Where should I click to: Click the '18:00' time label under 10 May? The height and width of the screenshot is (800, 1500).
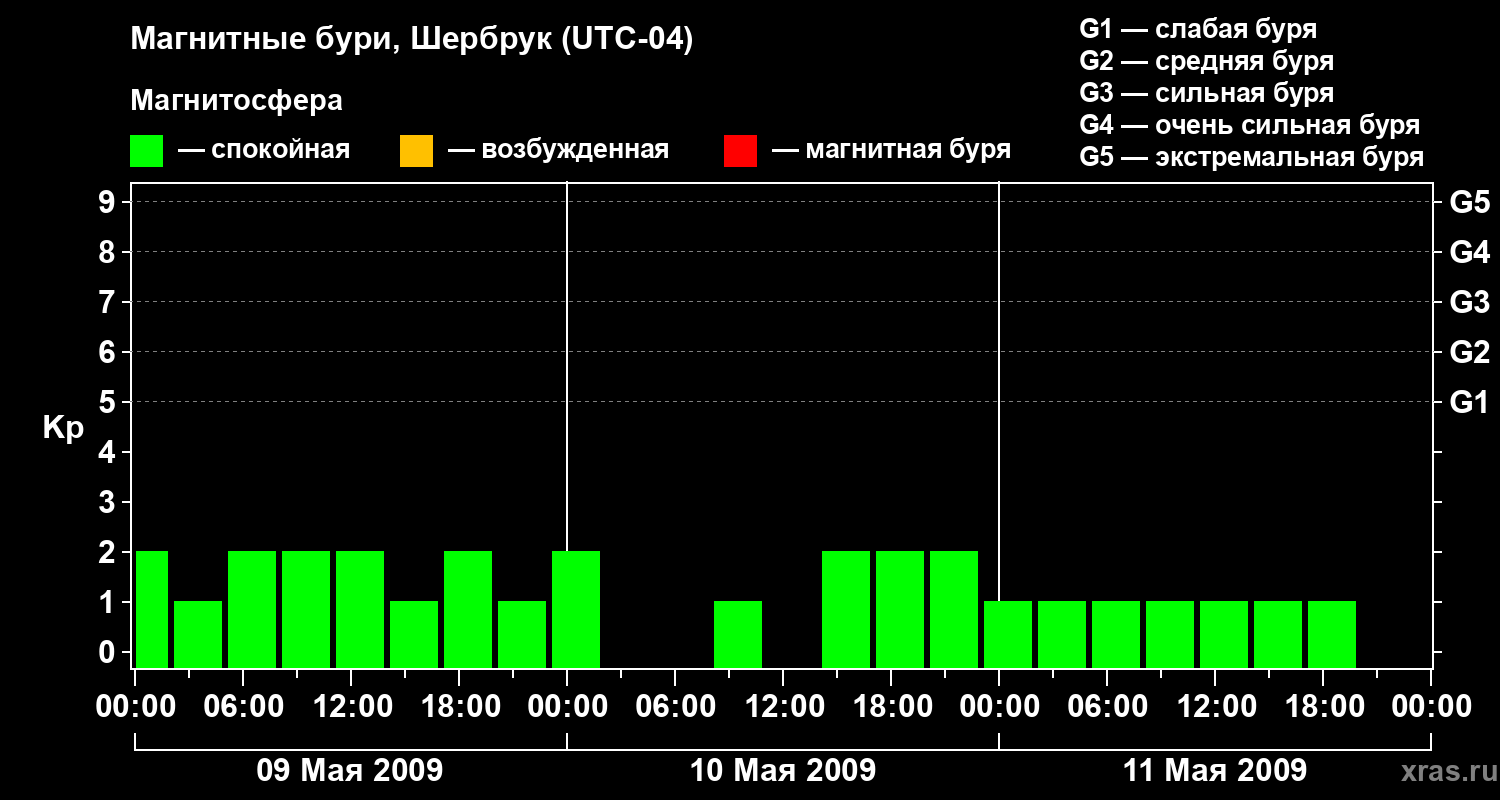(x=891, y=707)
